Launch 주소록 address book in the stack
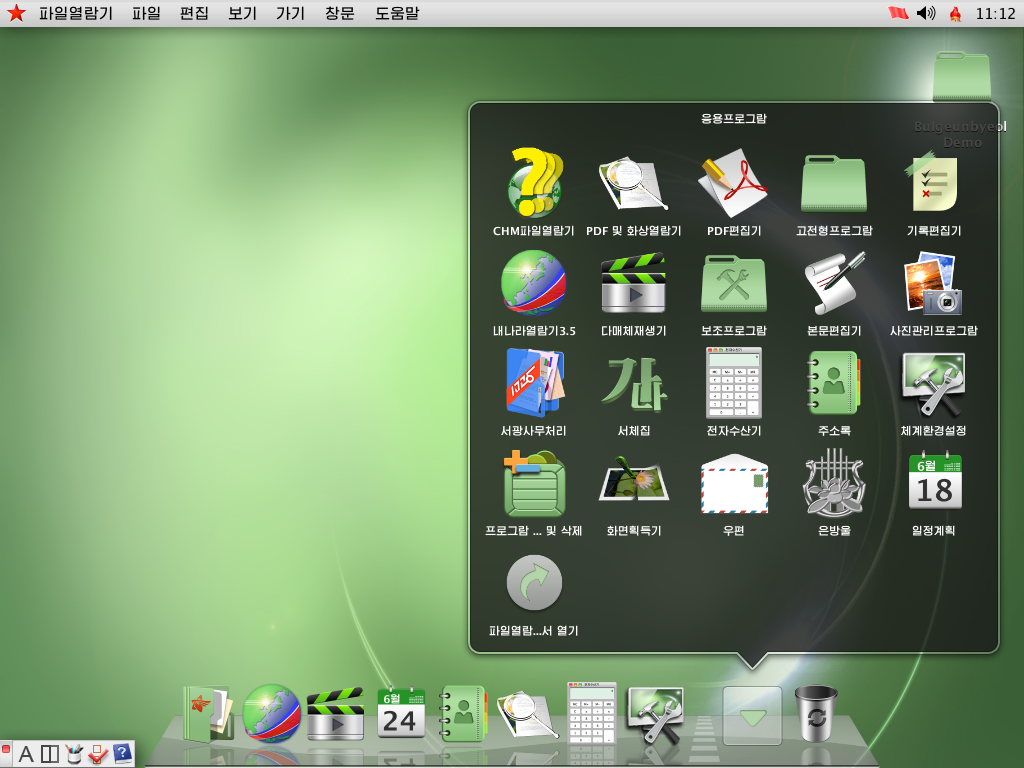 click(834, 383)
